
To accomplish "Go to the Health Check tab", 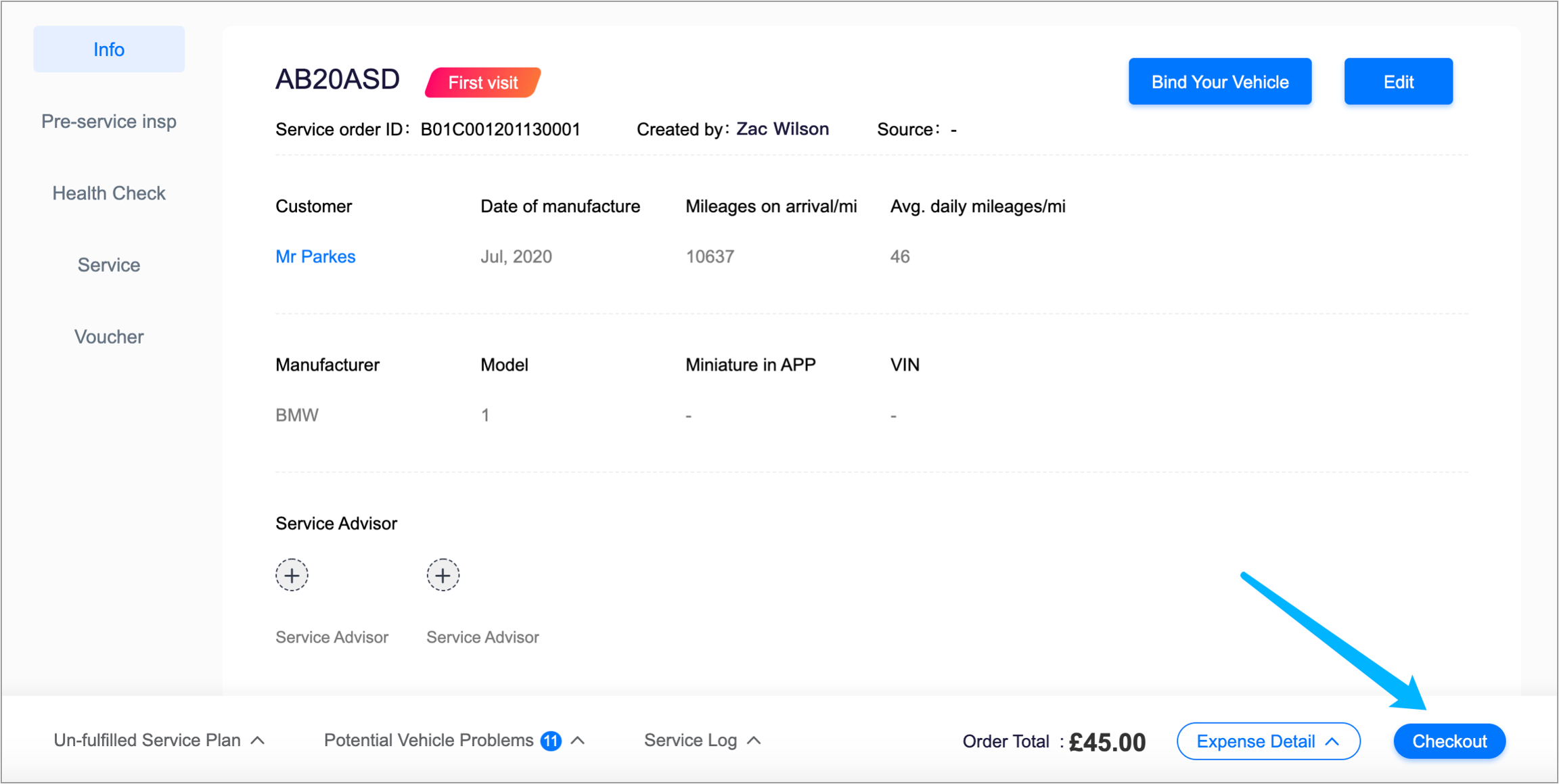I will pyautogui.click(x=109, y=193).
